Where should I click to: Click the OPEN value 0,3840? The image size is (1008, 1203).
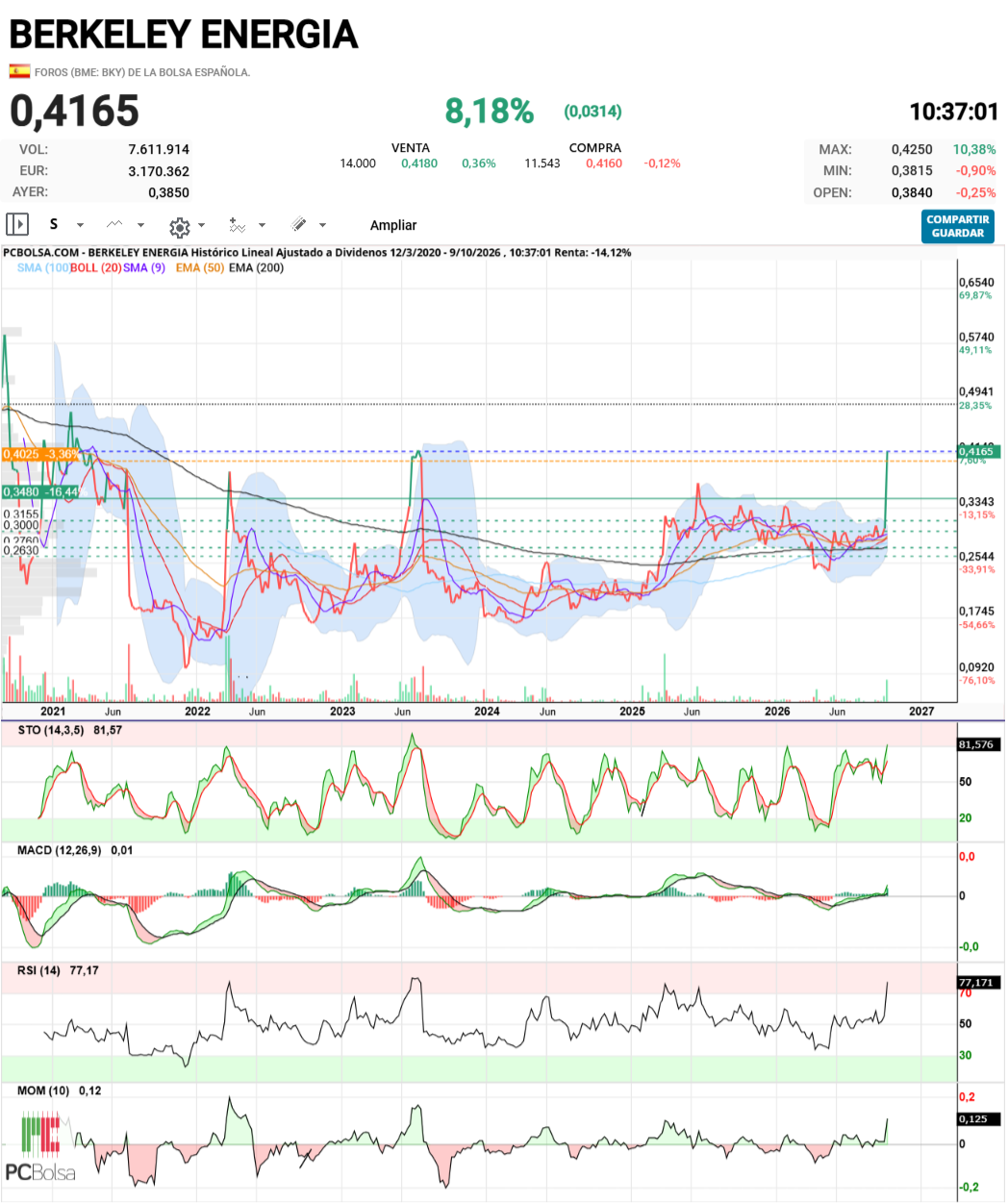pyautogui.click(x=912, y=192)
